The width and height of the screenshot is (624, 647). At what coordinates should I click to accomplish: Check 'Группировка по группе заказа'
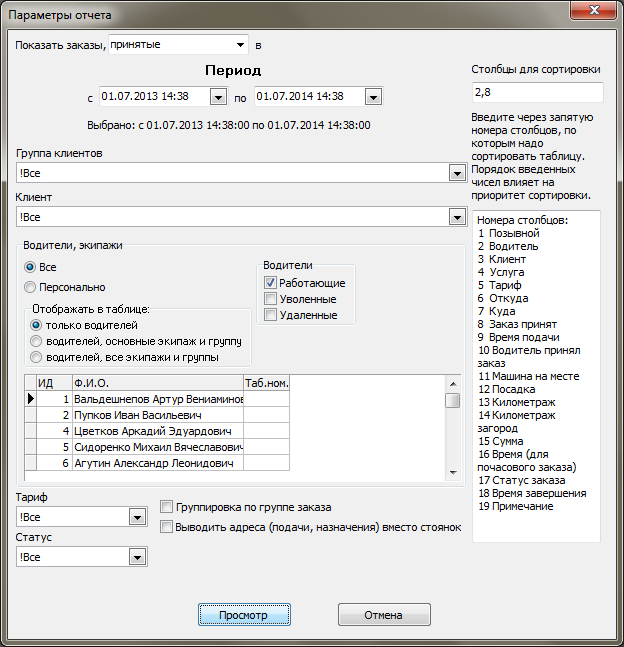point(167,507)
